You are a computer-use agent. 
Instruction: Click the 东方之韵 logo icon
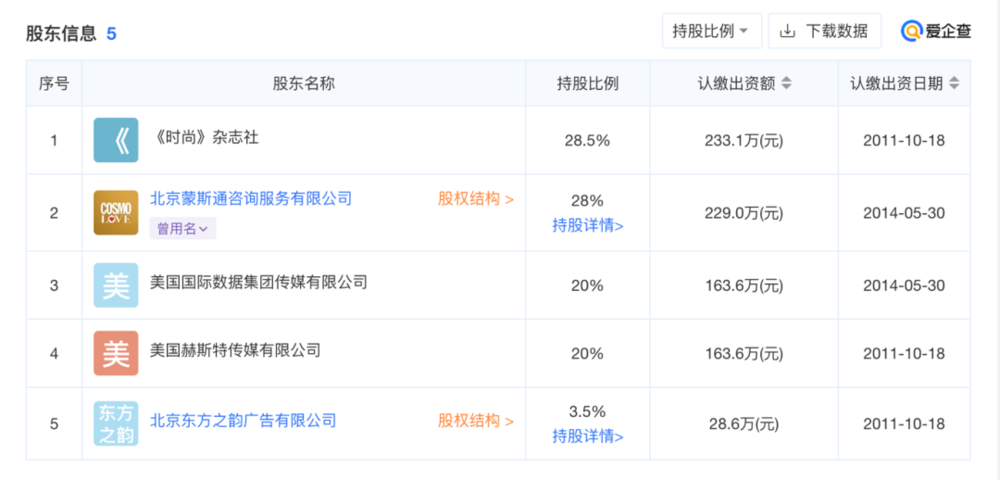click(x=115, y=423)
